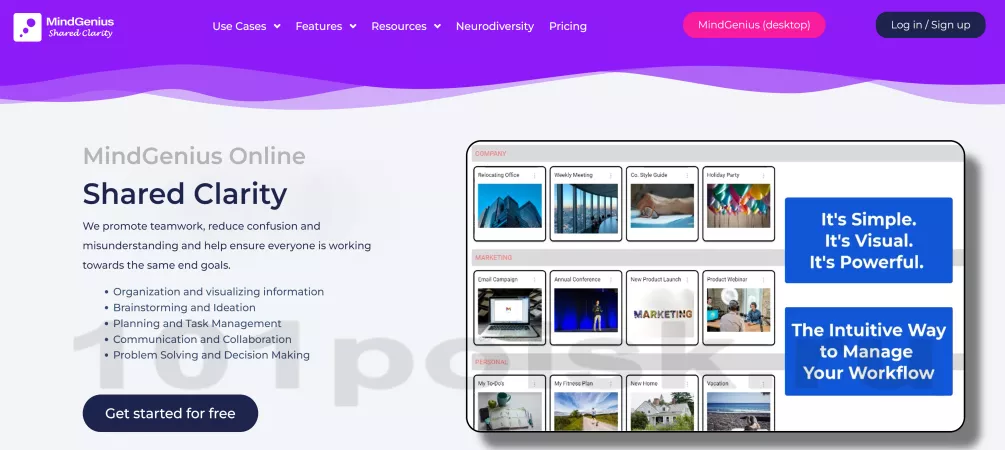
Task: Click the MindGenius (desktop) button
Action: coord(753,25)
